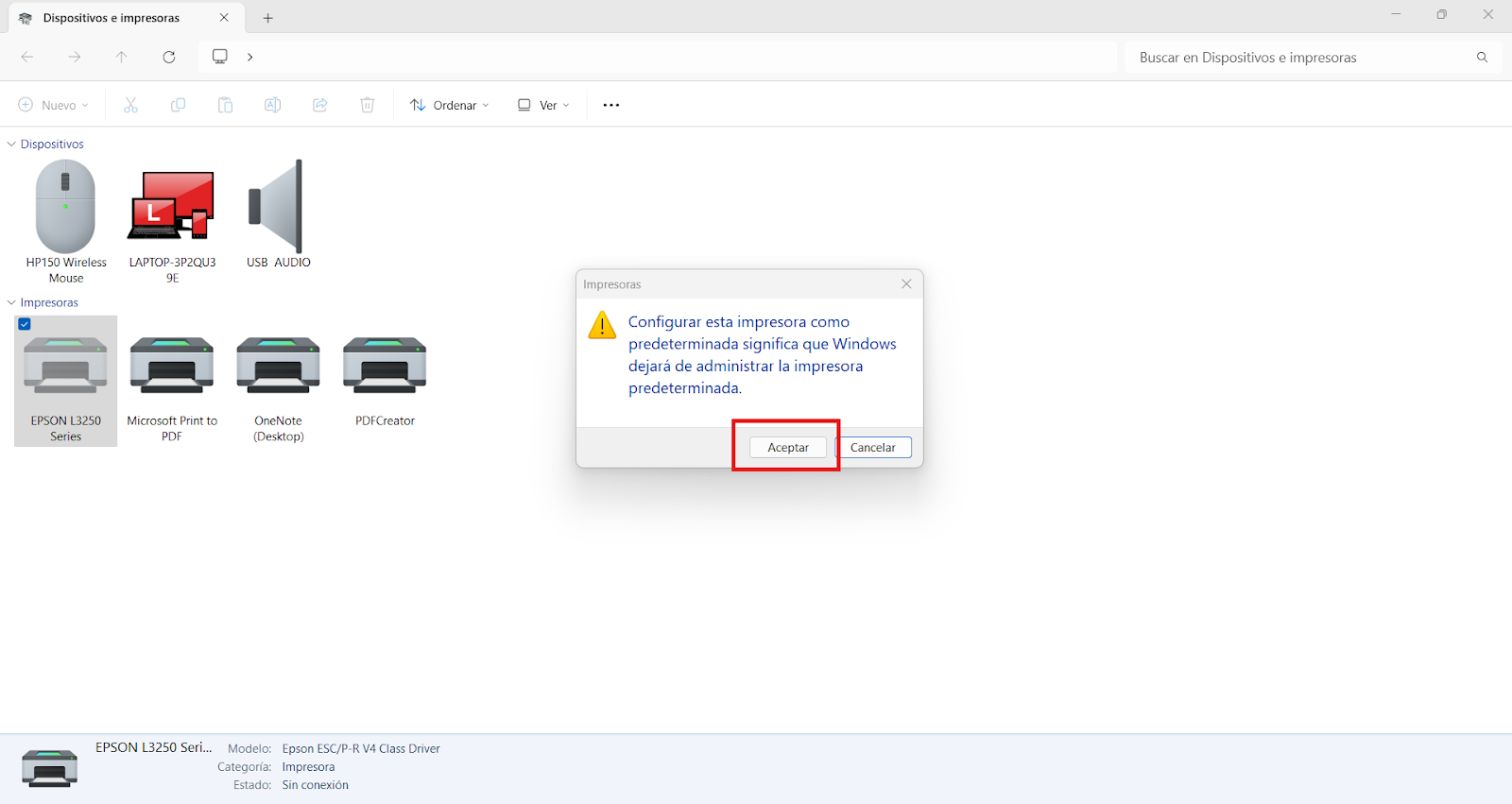Open the Ordenar dropdown
The width and height of the screenshot is (1512, 804).
click(450, 105)
